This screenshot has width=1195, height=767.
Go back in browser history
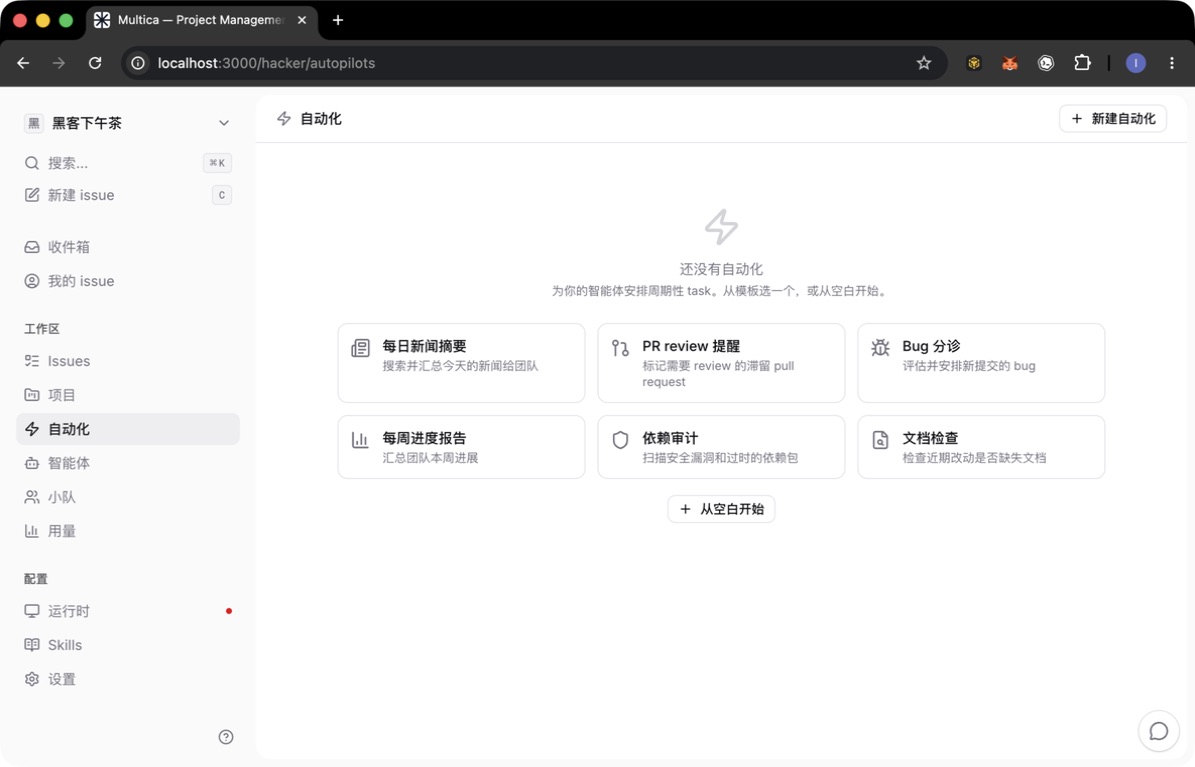coord(24,63)
